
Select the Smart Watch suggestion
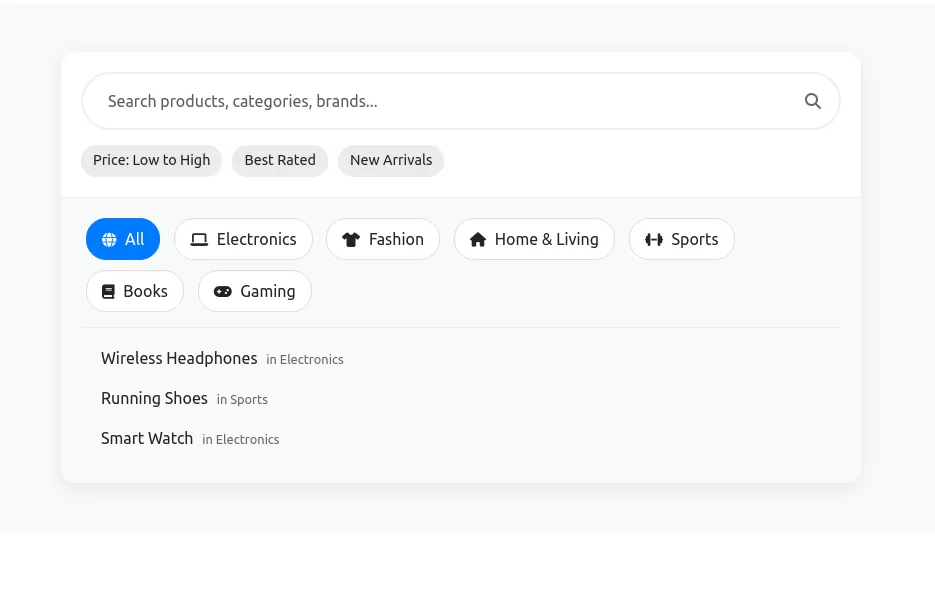pos(147,439)
